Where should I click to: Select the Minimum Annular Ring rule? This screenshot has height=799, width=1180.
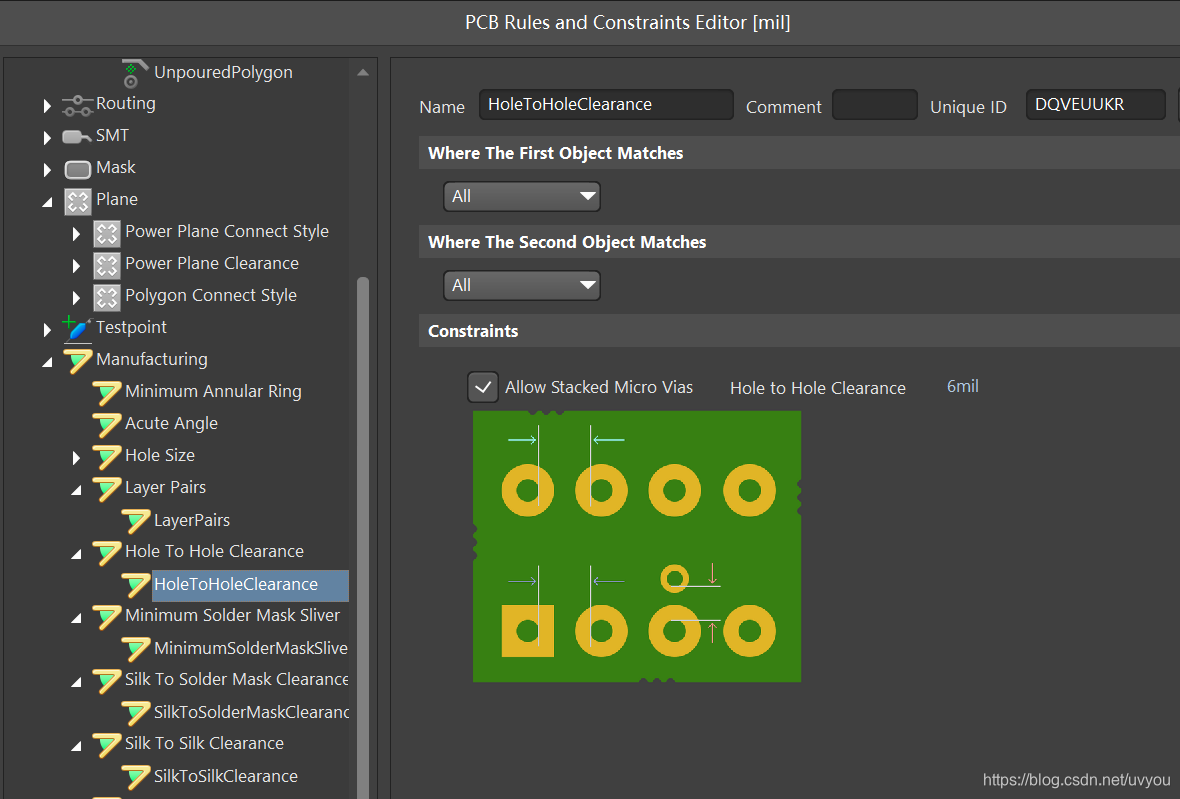point(212,392)
